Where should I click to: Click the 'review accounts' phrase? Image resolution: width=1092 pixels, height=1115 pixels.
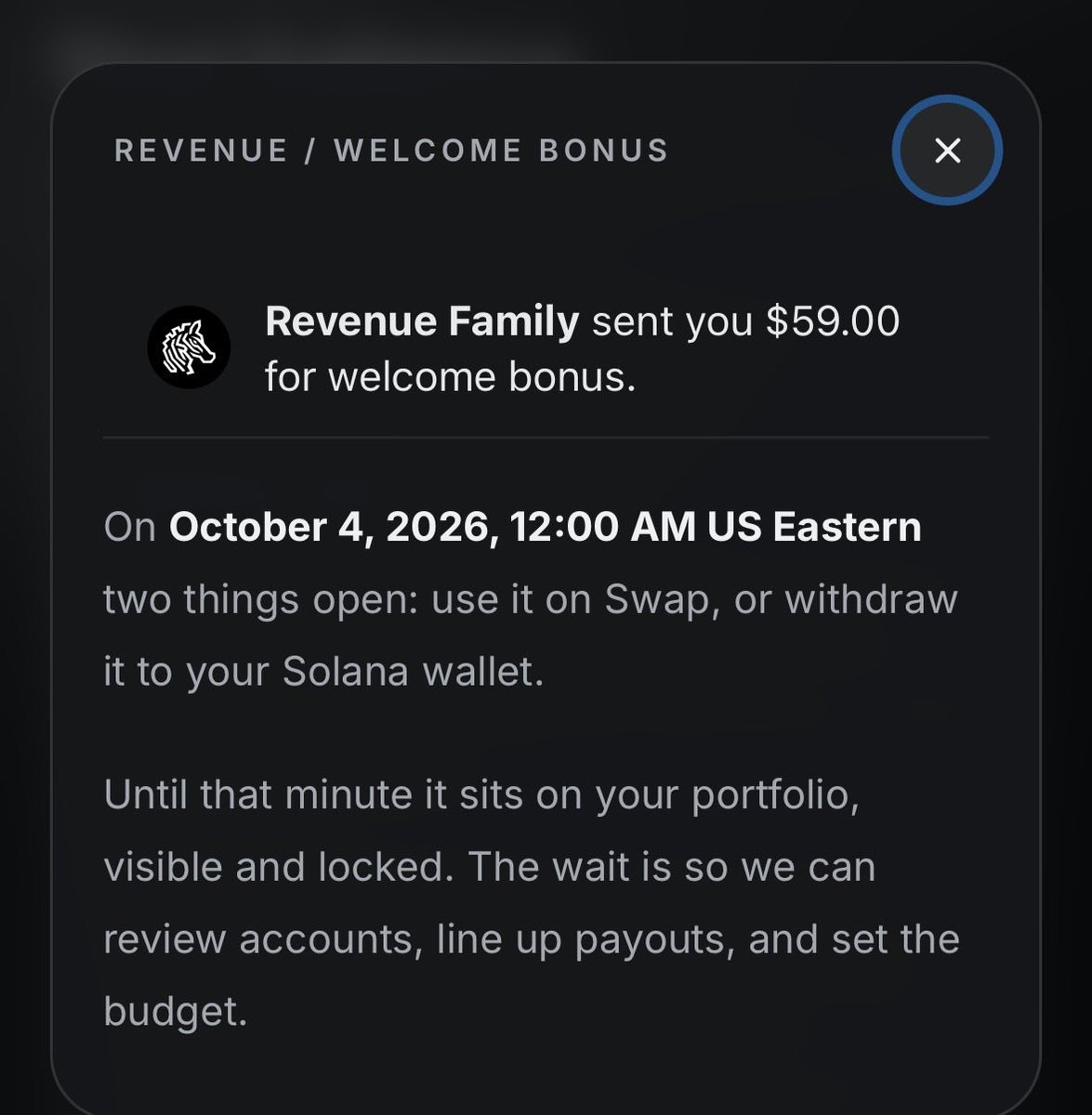[257, 939]
